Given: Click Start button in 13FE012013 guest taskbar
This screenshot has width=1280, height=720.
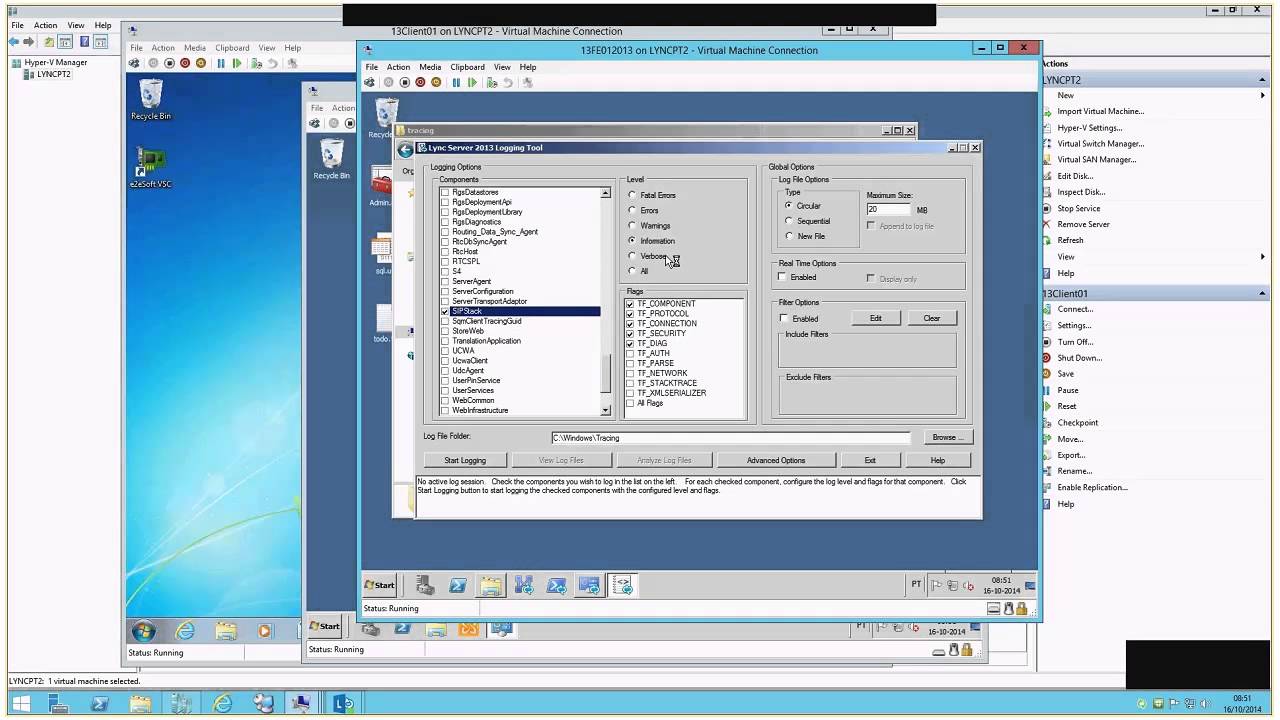Looking at the screenshot, I should click(380, 585).
